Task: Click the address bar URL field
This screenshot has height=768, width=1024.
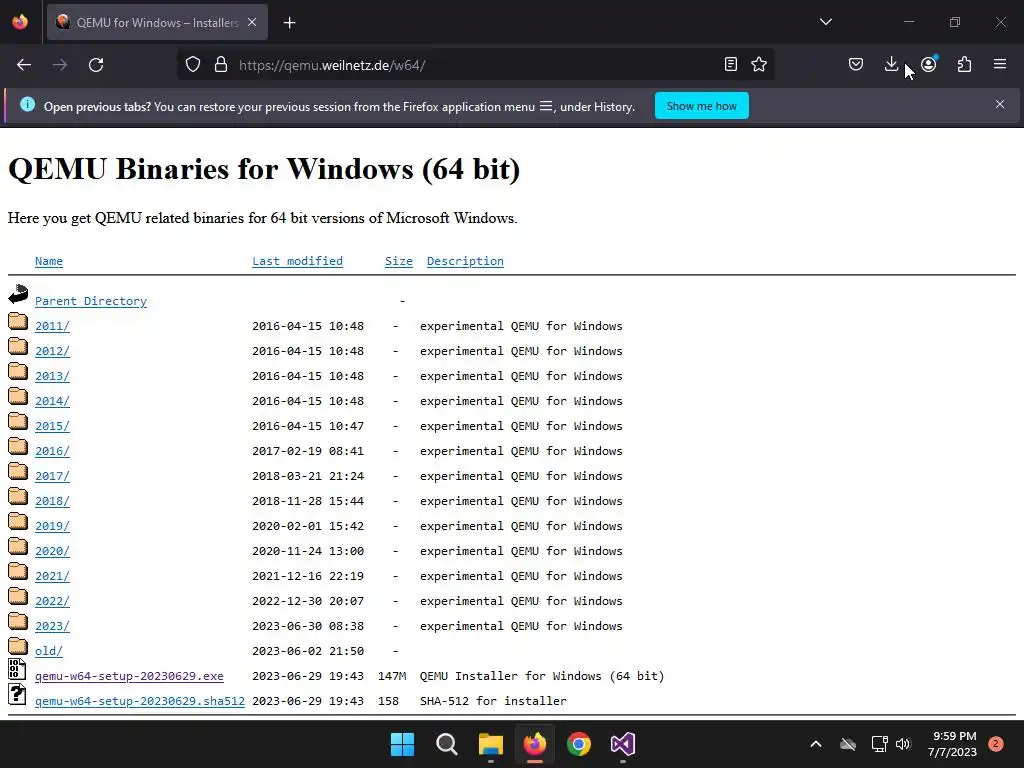Action: click(x=475, y=65)
